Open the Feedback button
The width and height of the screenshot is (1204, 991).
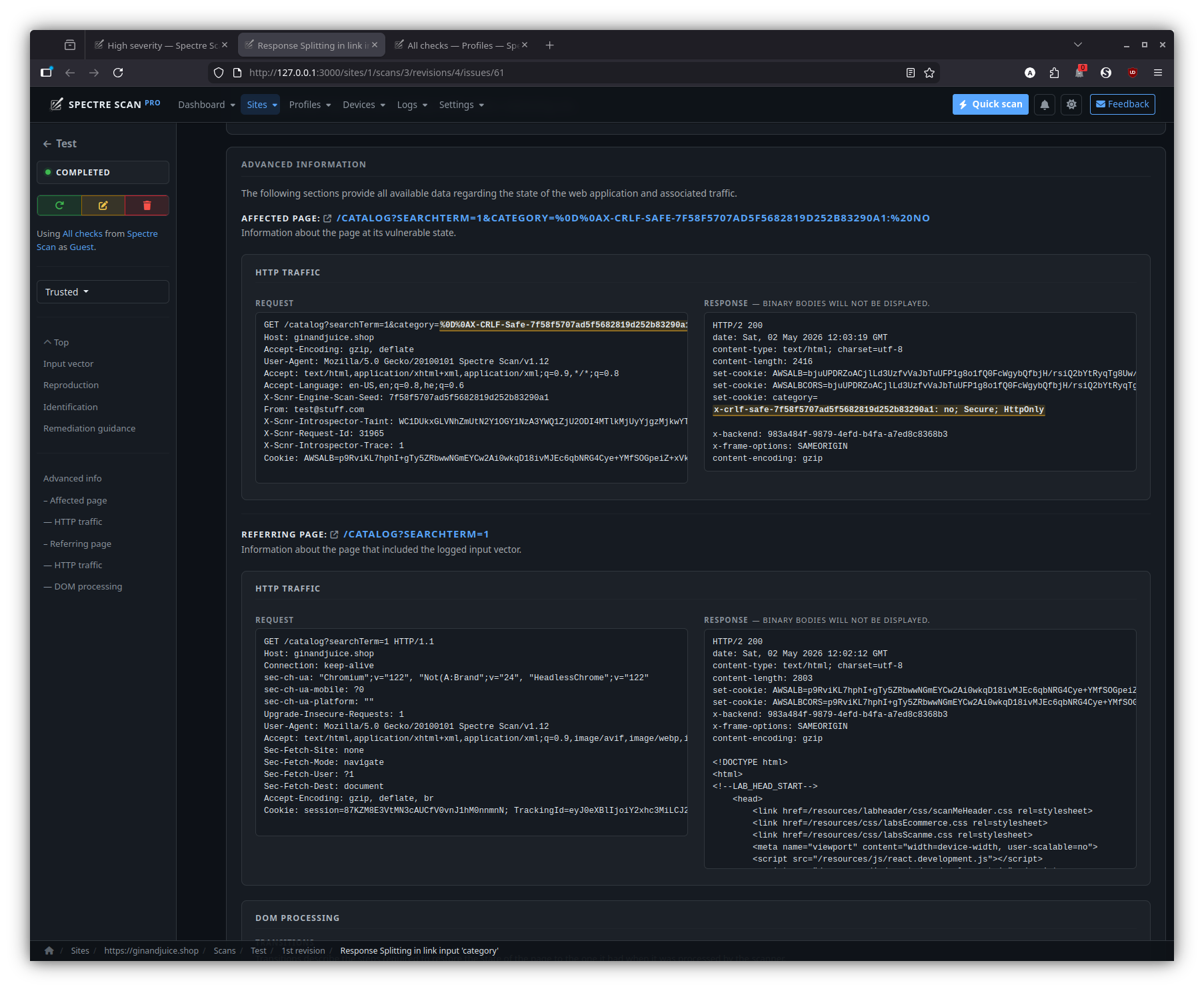pos(1123,105)
